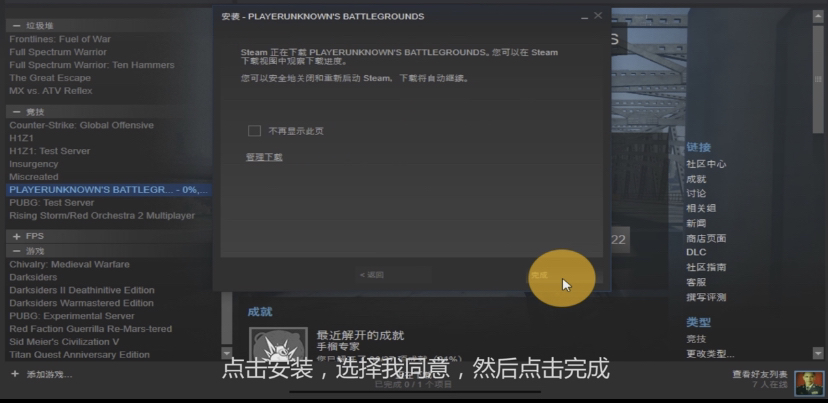Open 商店页面 link

point(706,238)
